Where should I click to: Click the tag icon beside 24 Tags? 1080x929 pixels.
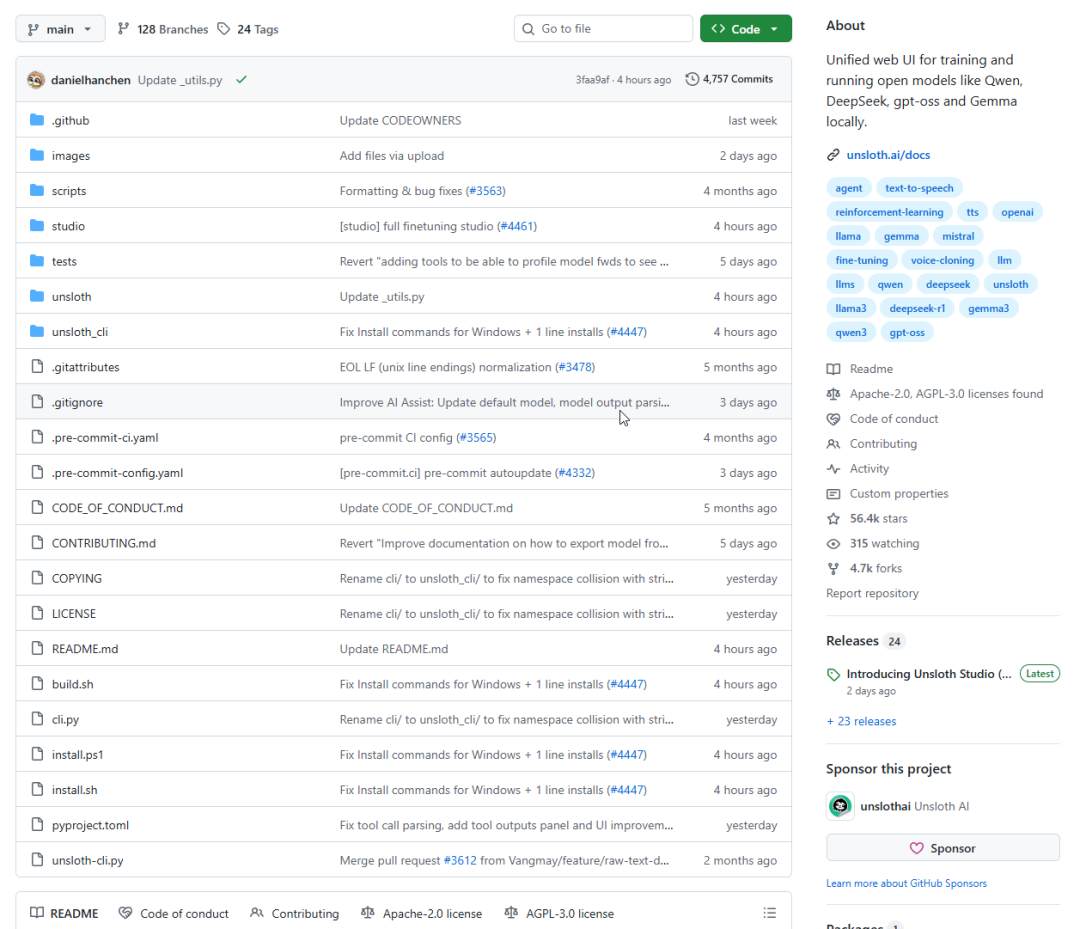tap(223, 29)
